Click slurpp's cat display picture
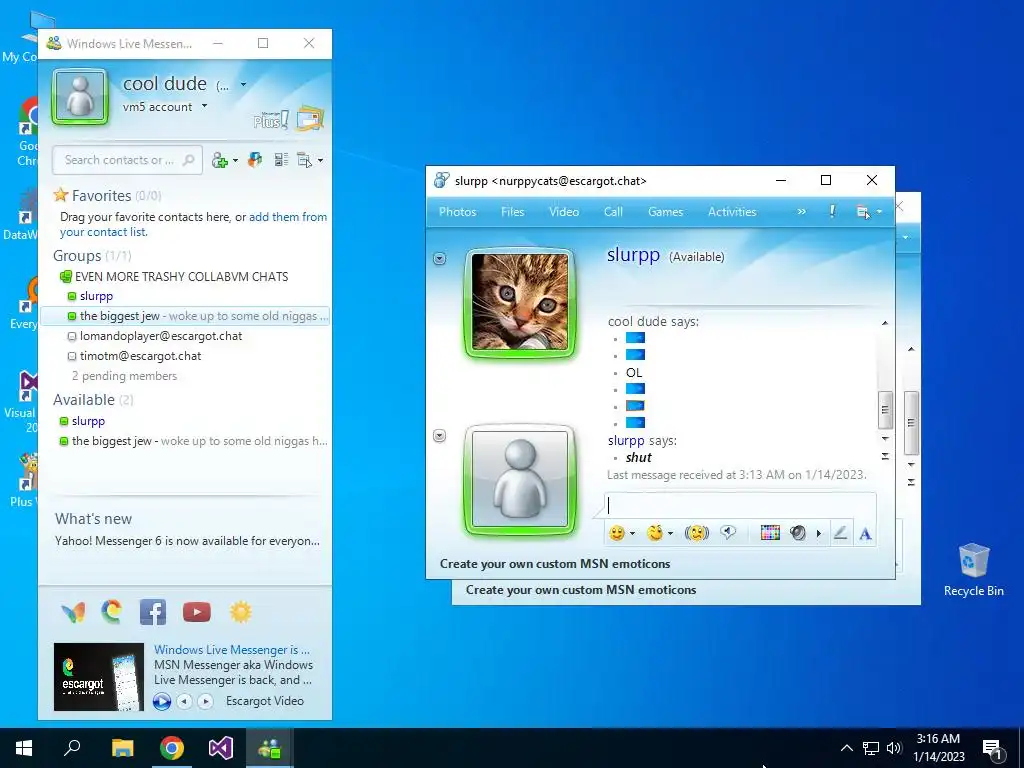1024x768 pixels. 520,303
